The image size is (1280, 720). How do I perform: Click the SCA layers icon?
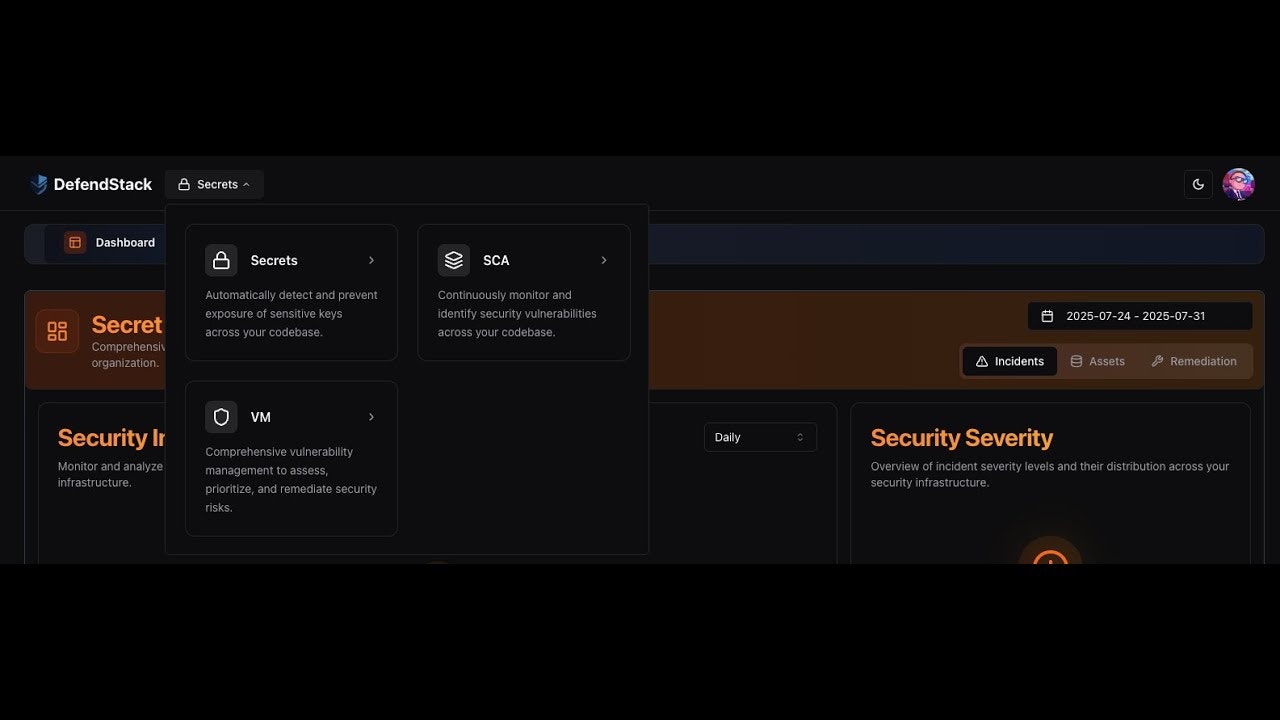click(453, 260)
